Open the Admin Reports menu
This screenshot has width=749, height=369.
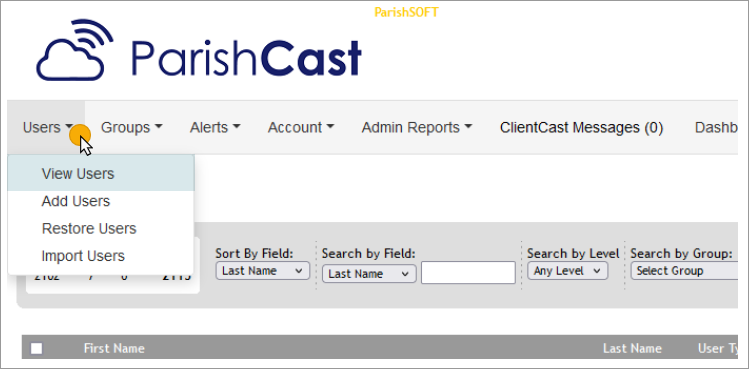[x=417, y=128]
